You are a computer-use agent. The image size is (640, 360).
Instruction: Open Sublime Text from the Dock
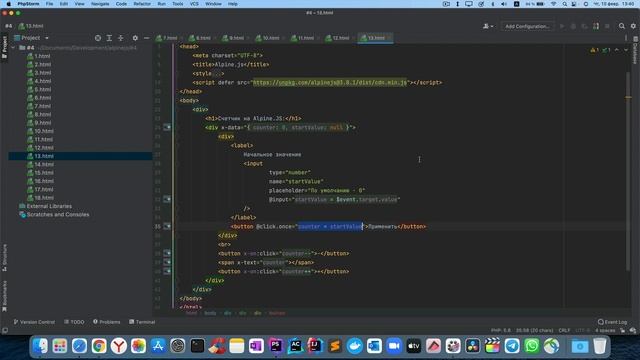[335, 346]
